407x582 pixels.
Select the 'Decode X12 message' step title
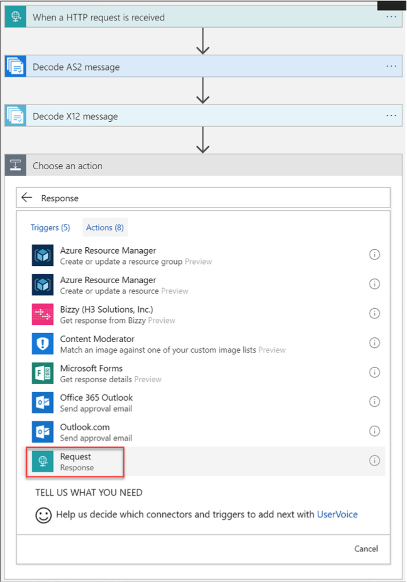tap(75, 117)
